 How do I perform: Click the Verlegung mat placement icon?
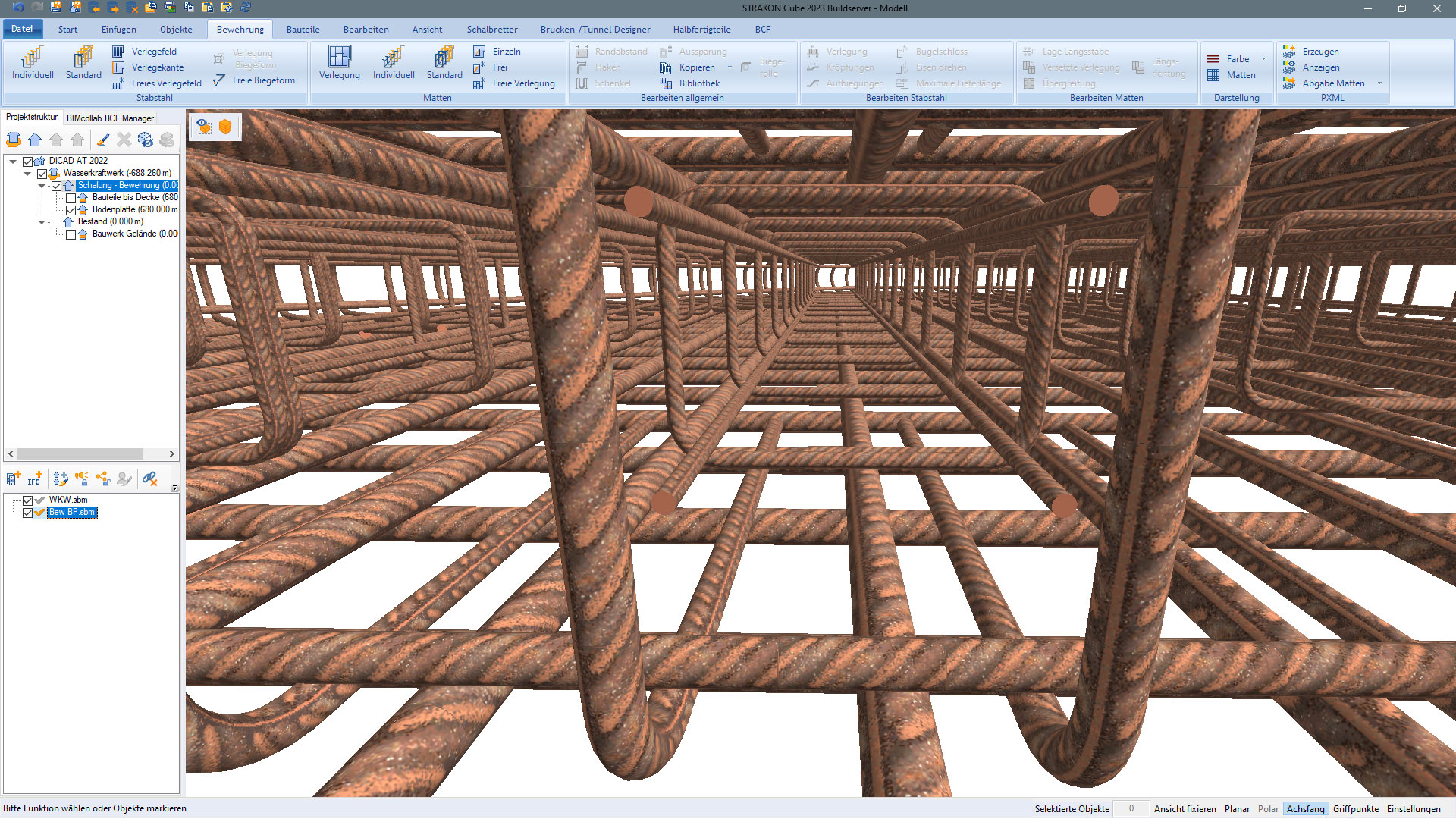(339, 58)
